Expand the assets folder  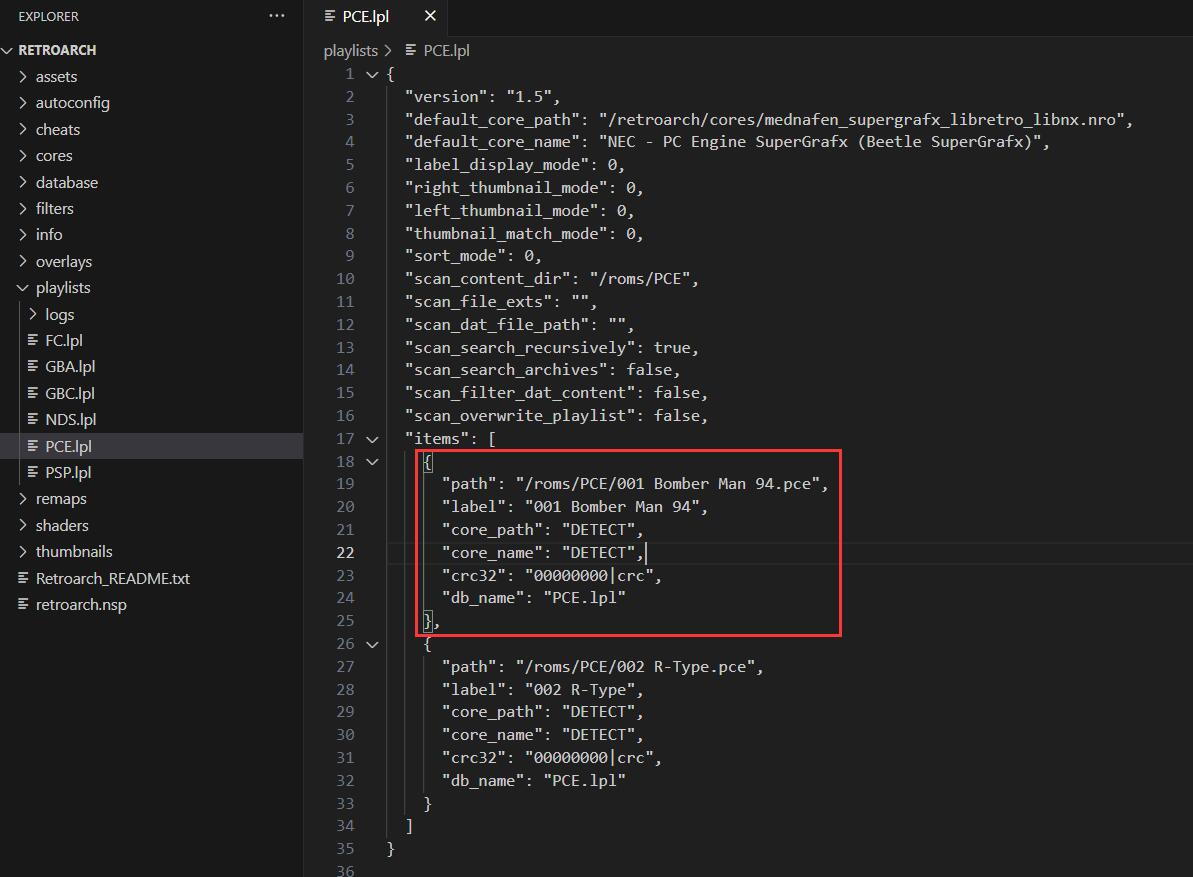56,77
